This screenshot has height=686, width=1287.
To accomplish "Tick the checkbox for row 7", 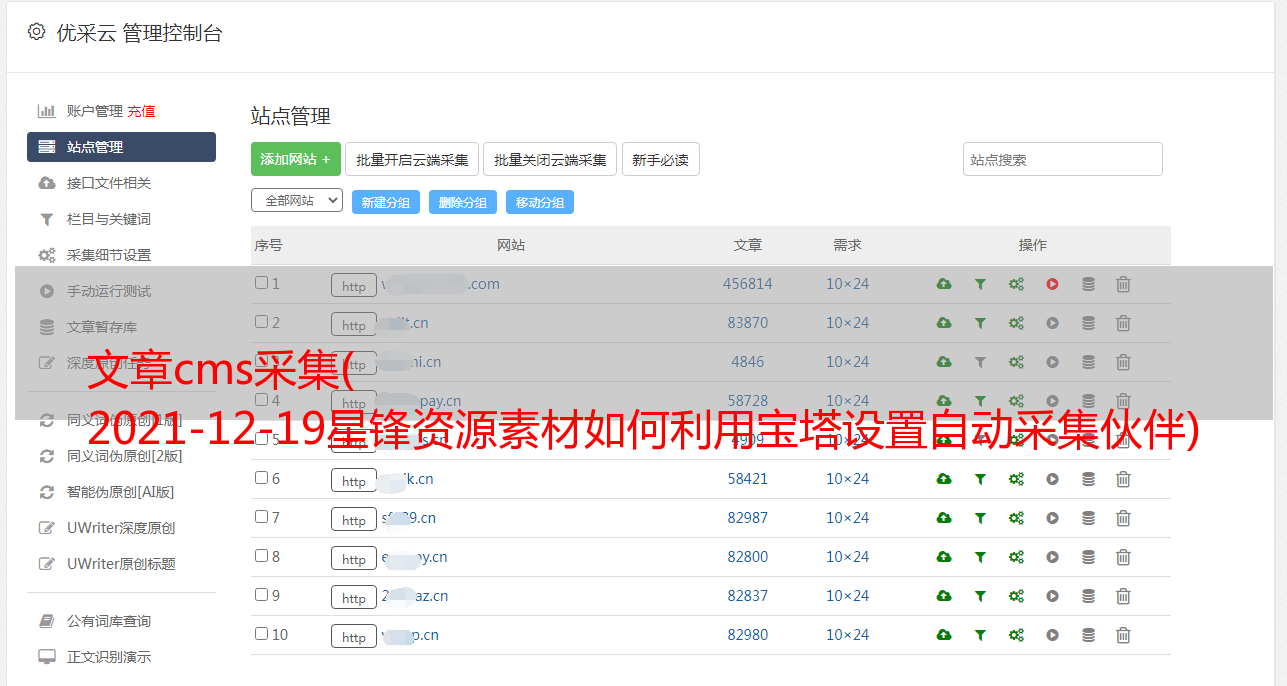I will 261,517.
